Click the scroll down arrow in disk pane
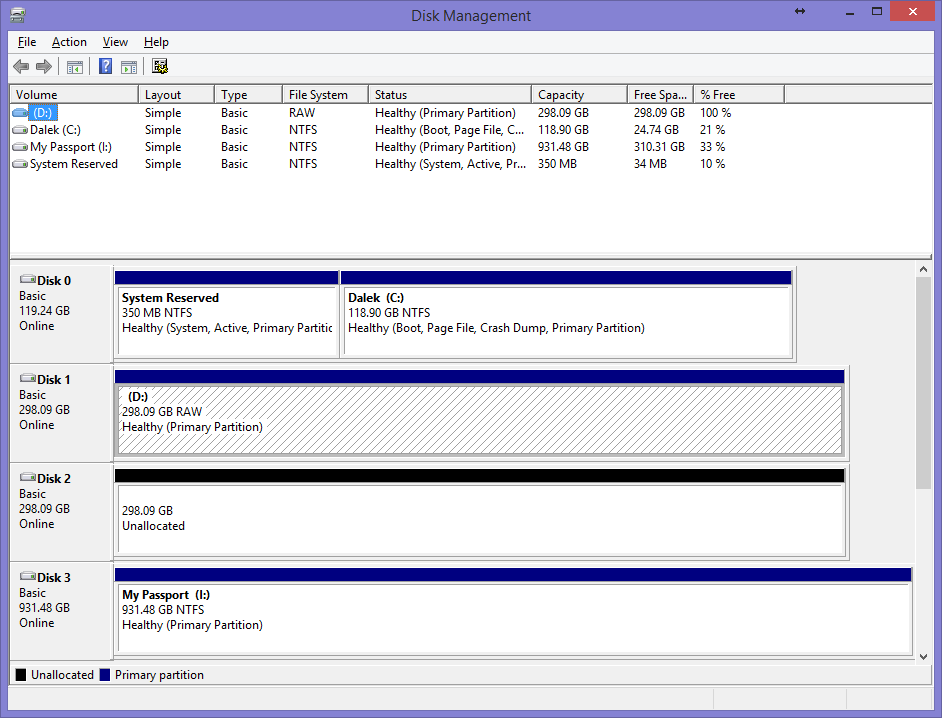 point(923,657)
